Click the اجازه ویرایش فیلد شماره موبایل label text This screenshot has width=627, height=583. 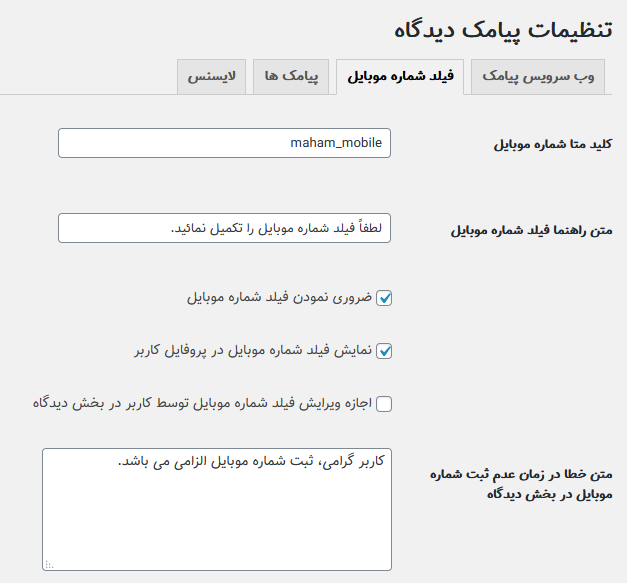202,403
